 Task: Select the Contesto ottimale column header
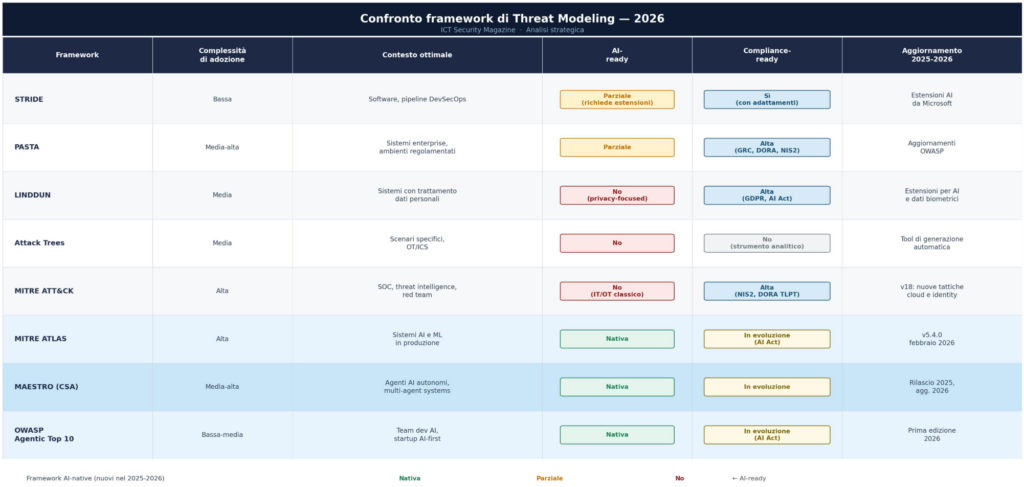[x=417, y=55]
